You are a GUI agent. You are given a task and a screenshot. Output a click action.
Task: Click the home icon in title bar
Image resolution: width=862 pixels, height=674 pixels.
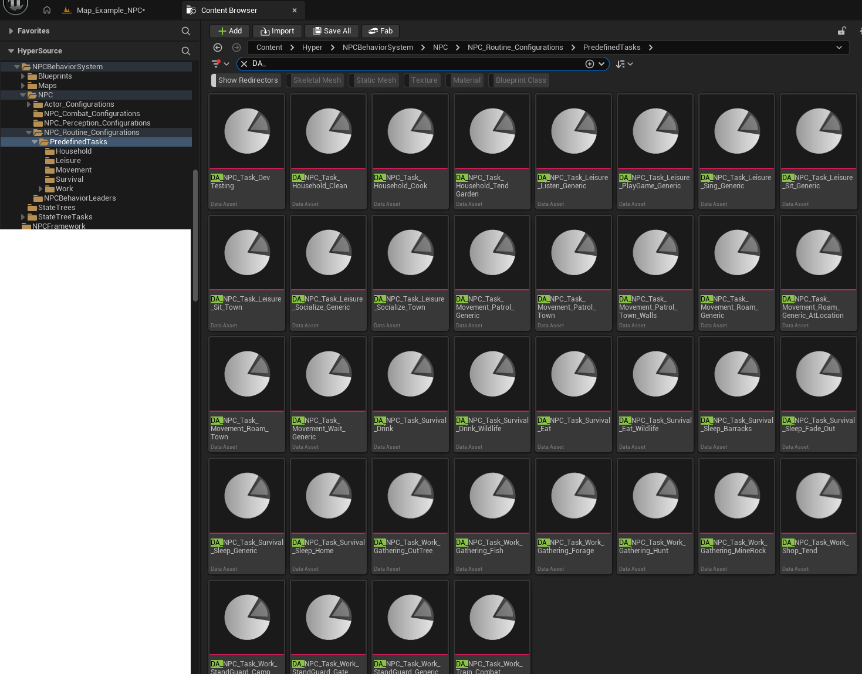[x=47, y=10]
